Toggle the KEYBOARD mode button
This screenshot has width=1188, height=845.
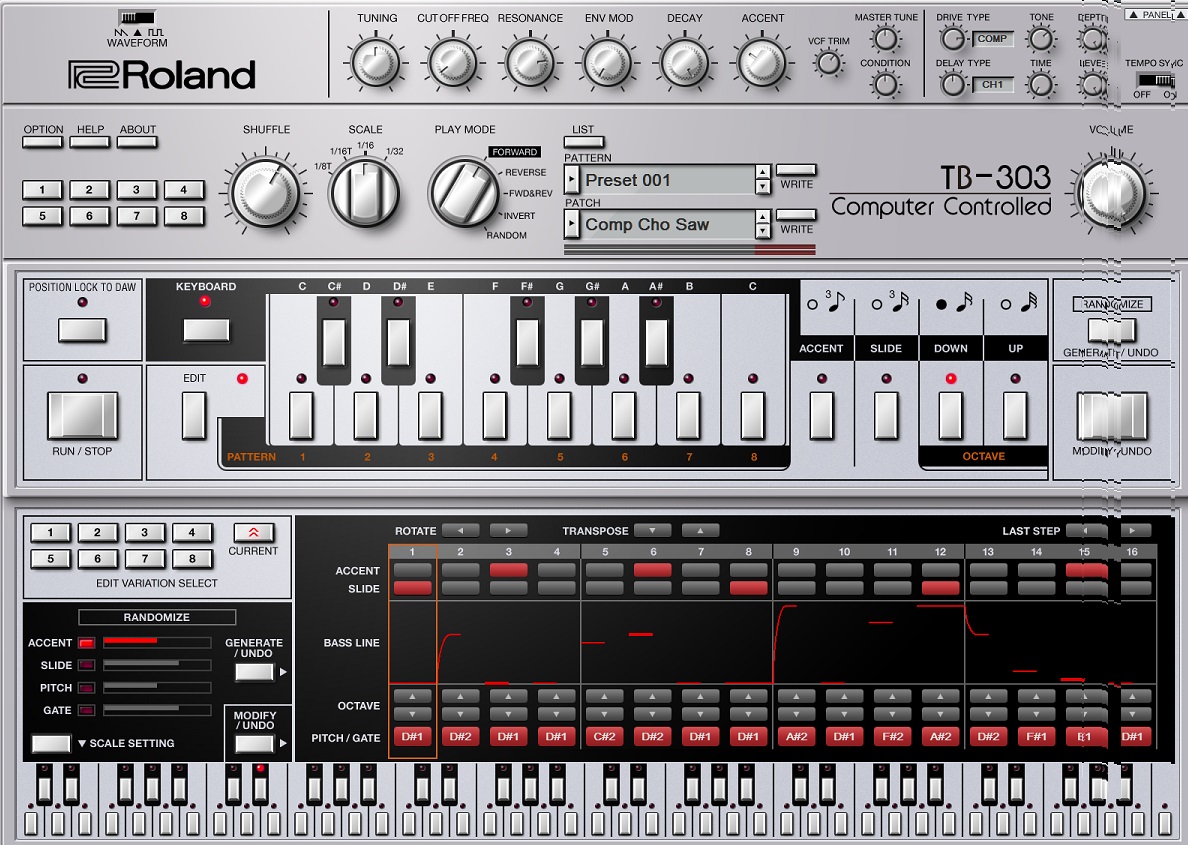click(206, 330)
